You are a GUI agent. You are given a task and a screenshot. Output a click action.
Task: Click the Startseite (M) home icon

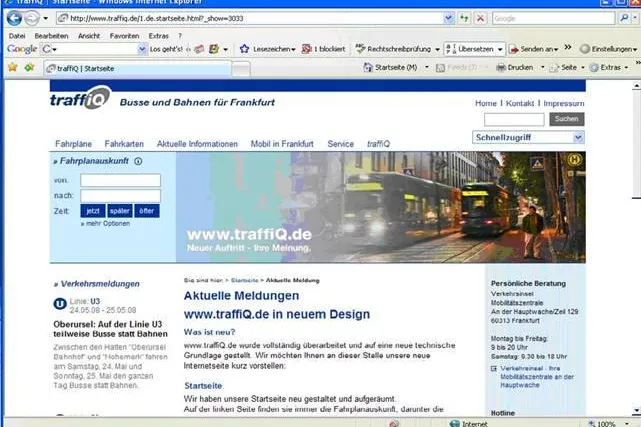(x=368, y=67)
